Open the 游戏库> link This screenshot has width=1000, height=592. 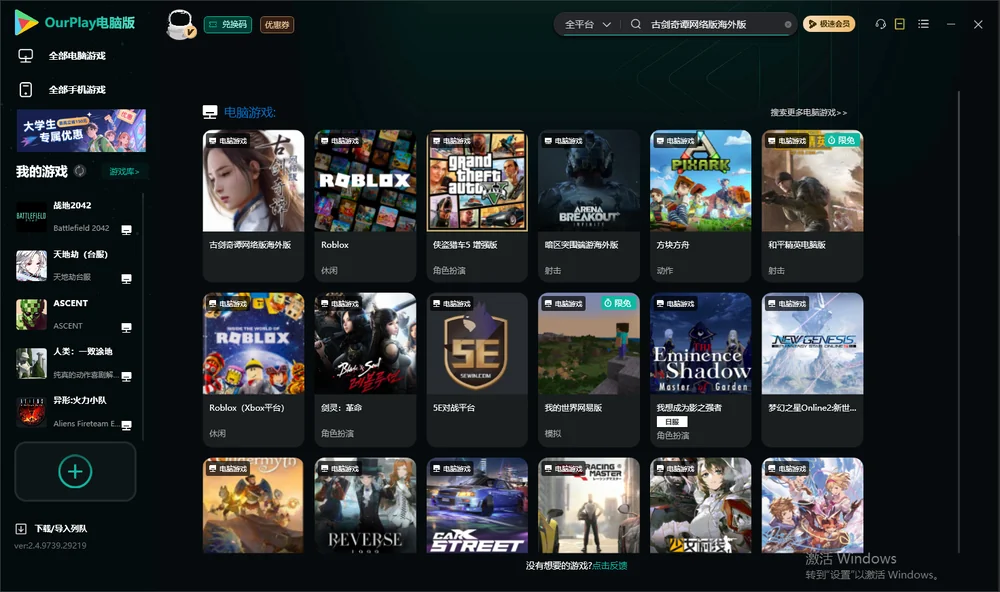pyautogui.click(x=124, y=172)
